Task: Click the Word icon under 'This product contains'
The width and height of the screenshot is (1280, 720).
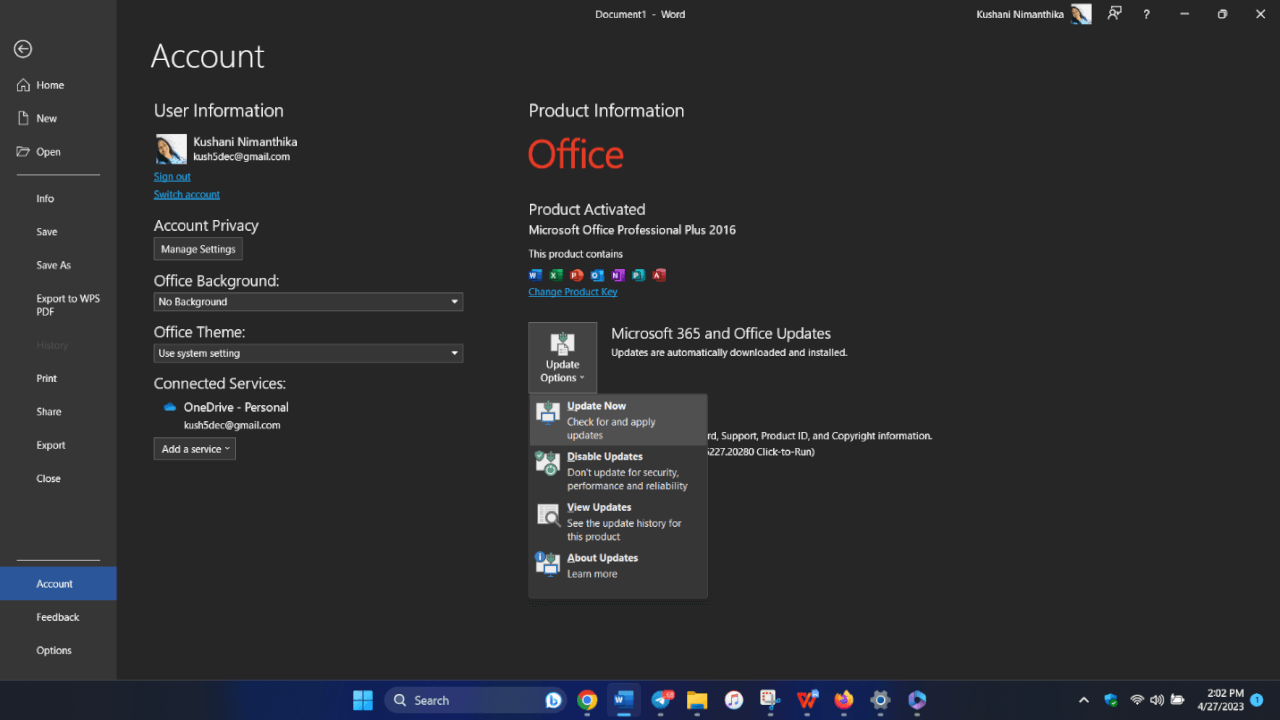Action: pyautogui.click(x=536, y=274)
